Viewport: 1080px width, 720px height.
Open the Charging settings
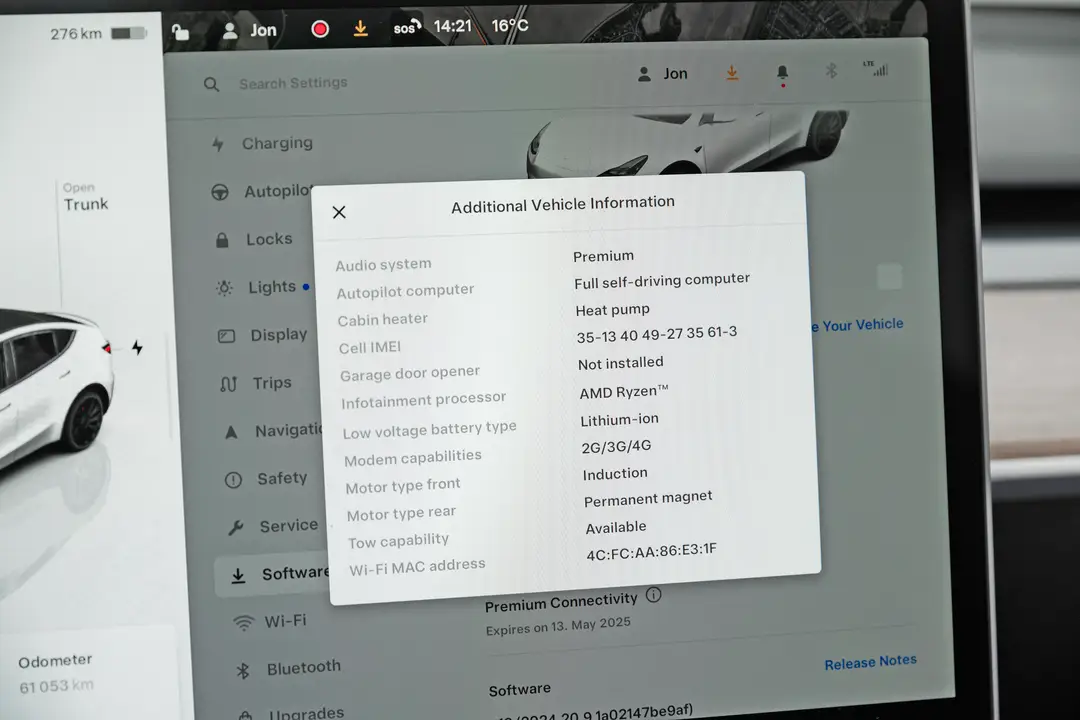click(x=277, y=143)
